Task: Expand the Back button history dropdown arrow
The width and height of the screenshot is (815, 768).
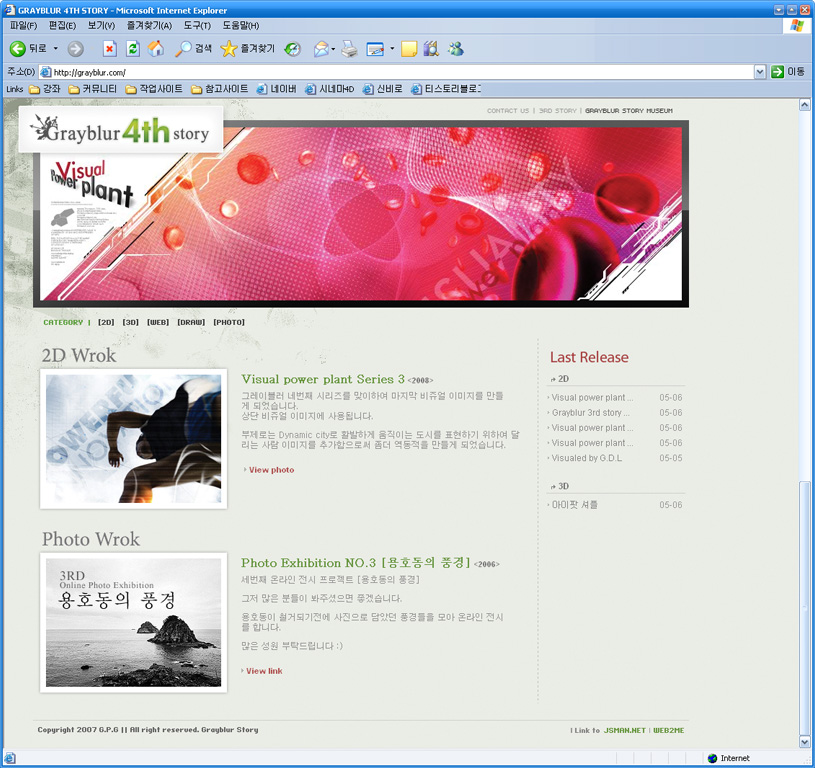Action: coord(56,48)
